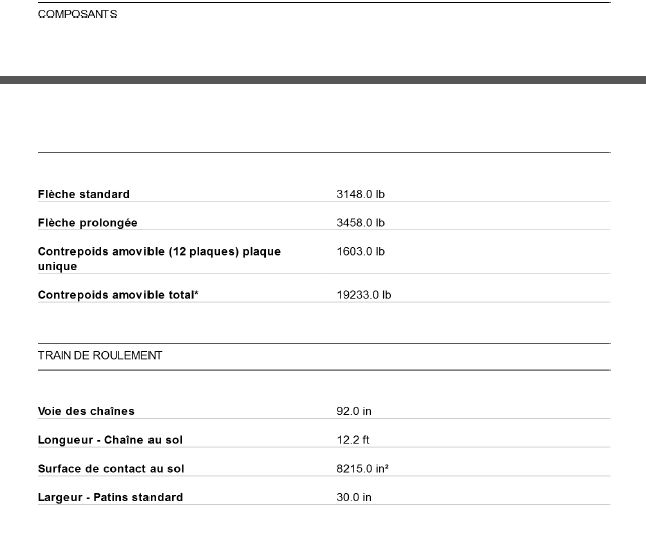Image resolution: width=646 pixels, height=543 pixels.
Task: Select the 8215.0 in² value
Action: (361, 468)
